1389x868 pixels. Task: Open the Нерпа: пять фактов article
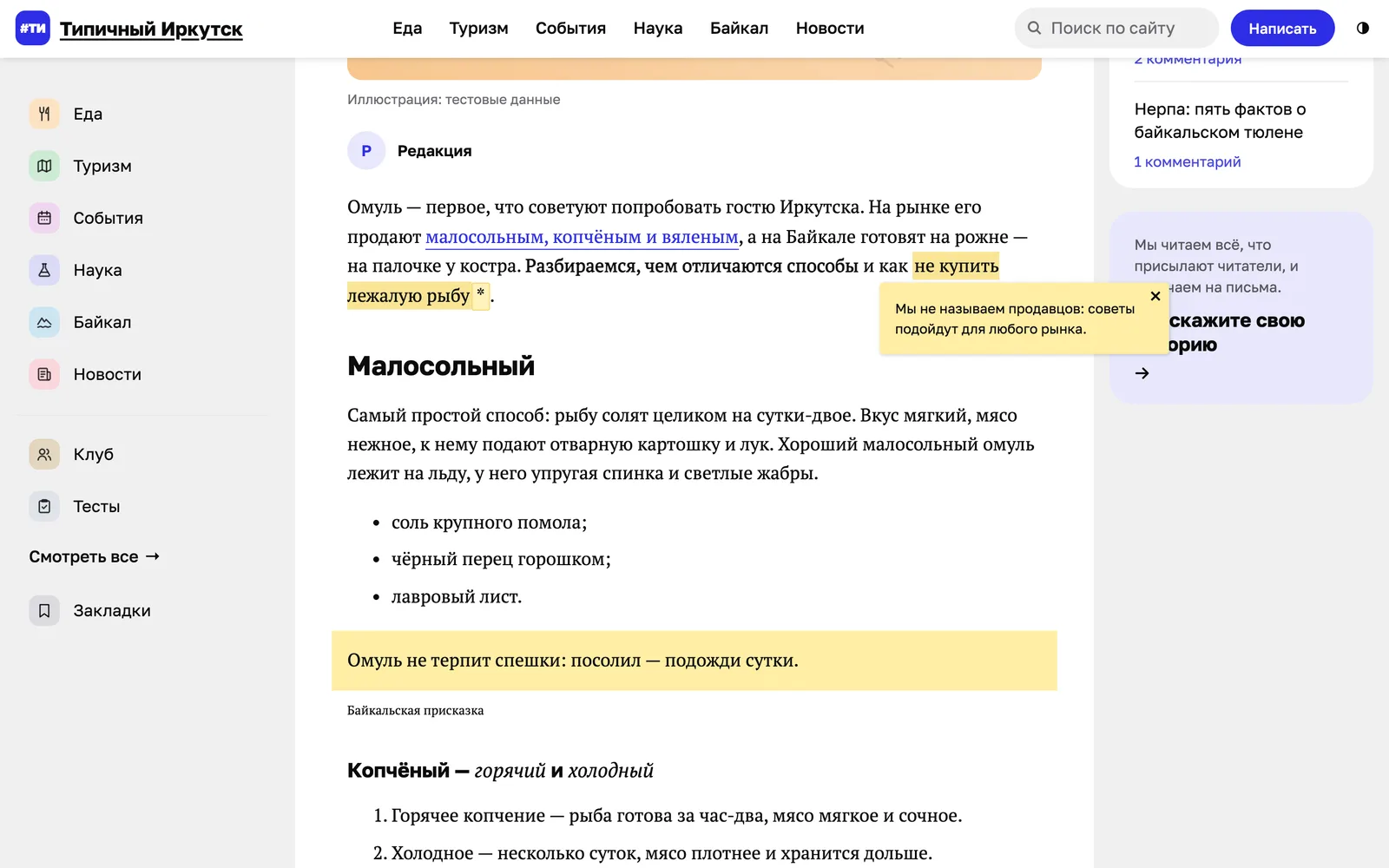point(1220,121)
